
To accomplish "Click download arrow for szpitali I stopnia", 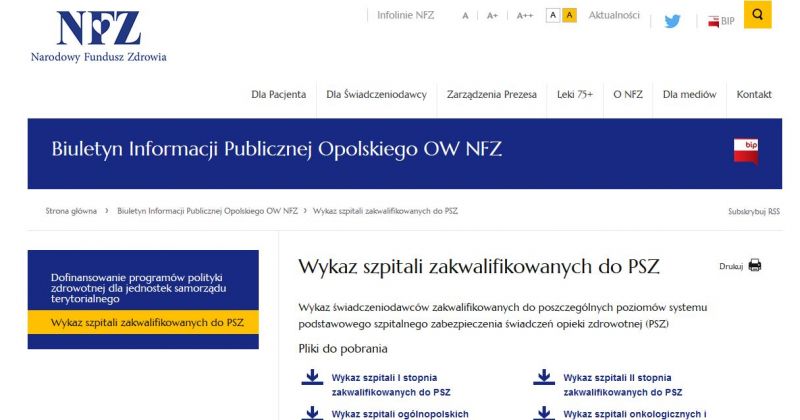I will [x=311, y=378].
